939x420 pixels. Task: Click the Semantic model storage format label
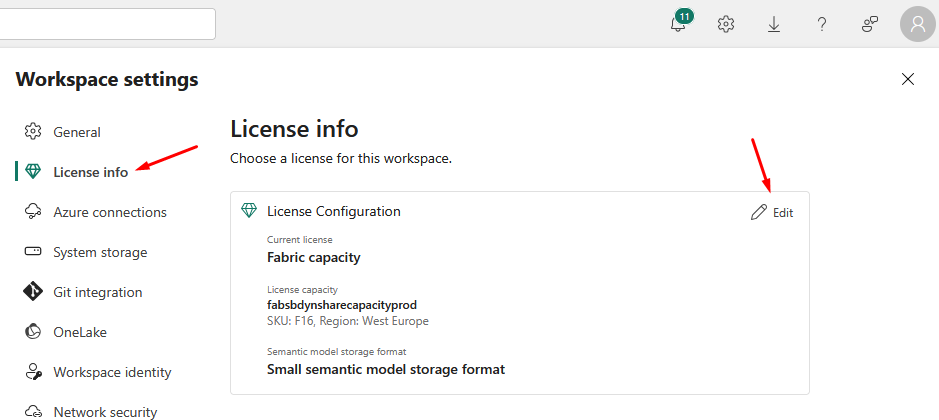click(x=337, y=352)
